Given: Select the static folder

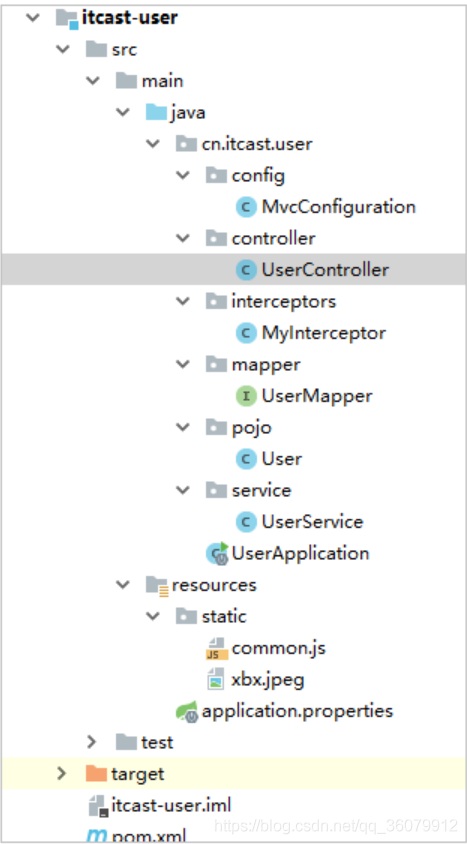Looking at the screenshot, I should 224,616.
